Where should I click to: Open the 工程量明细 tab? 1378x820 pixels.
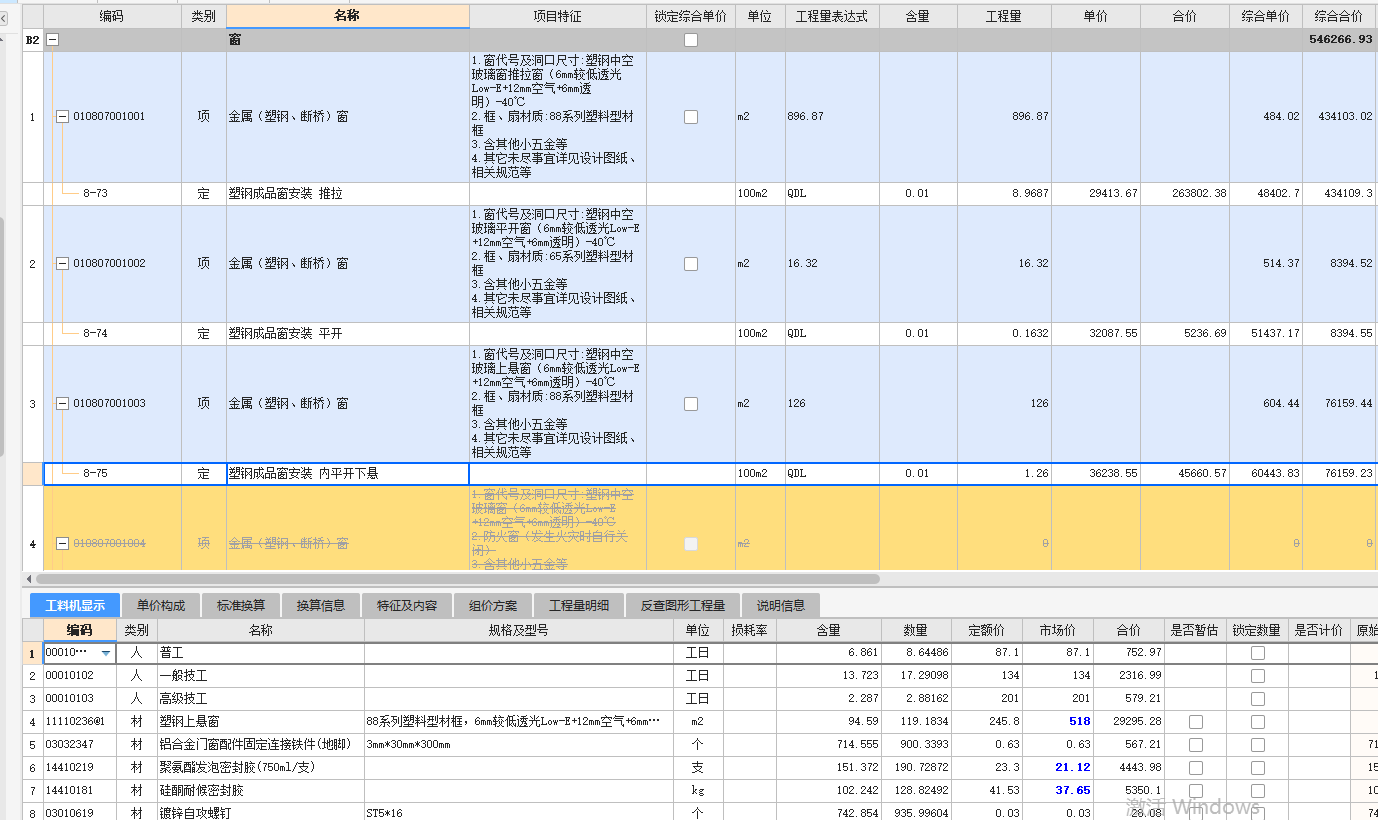579,605
